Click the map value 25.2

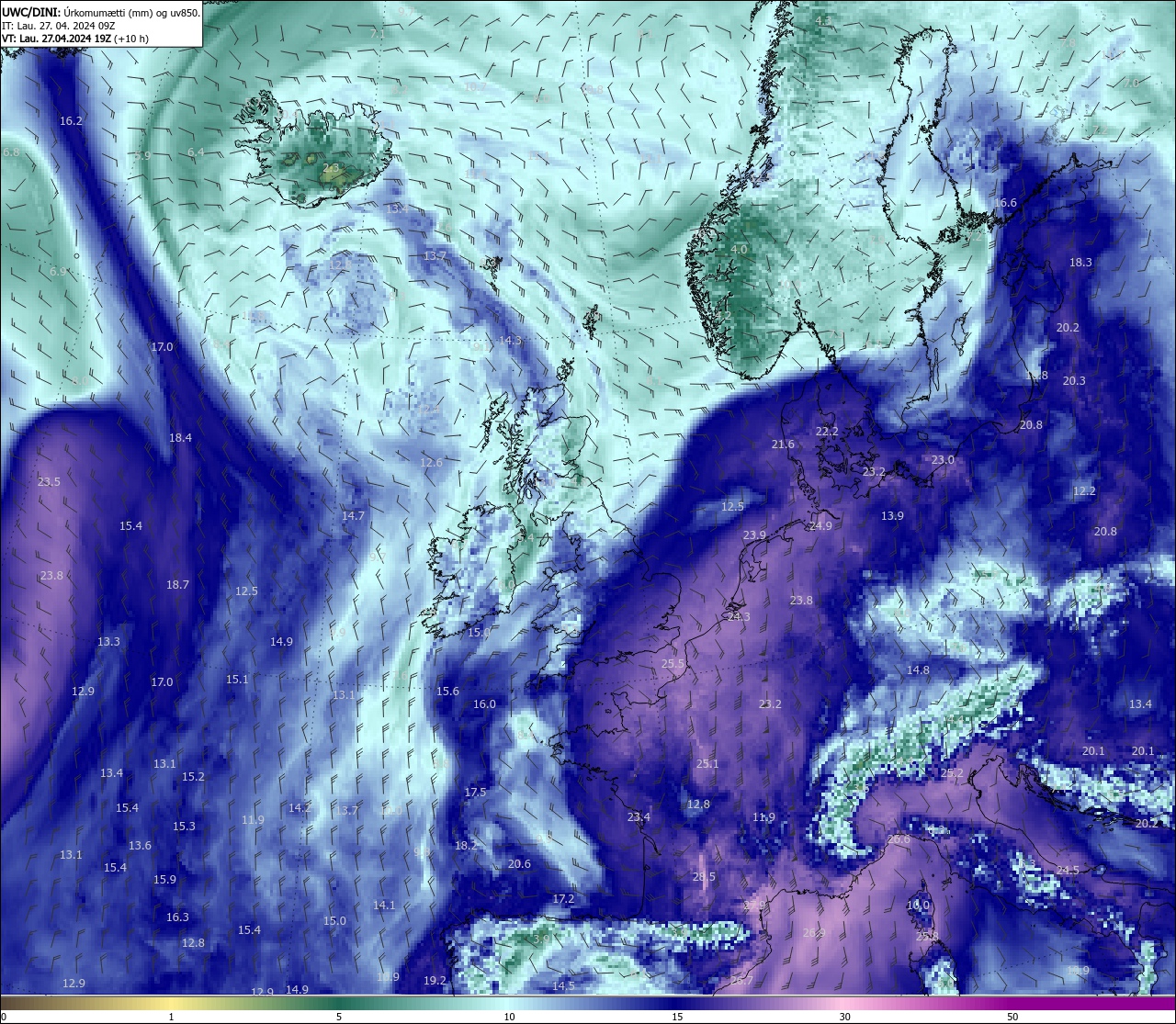coord(953,774)
